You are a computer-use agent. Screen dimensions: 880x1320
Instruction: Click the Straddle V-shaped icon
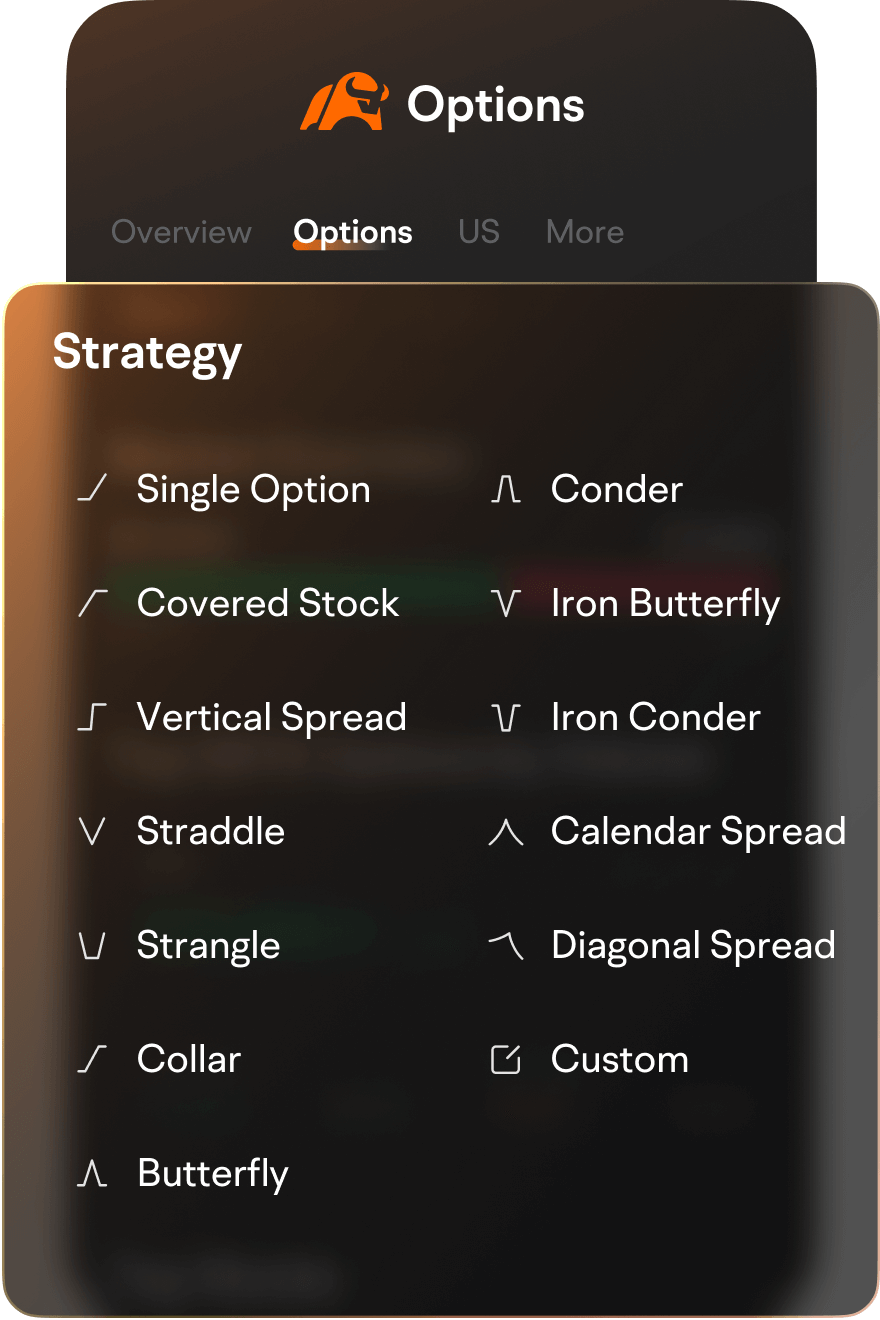92,831
